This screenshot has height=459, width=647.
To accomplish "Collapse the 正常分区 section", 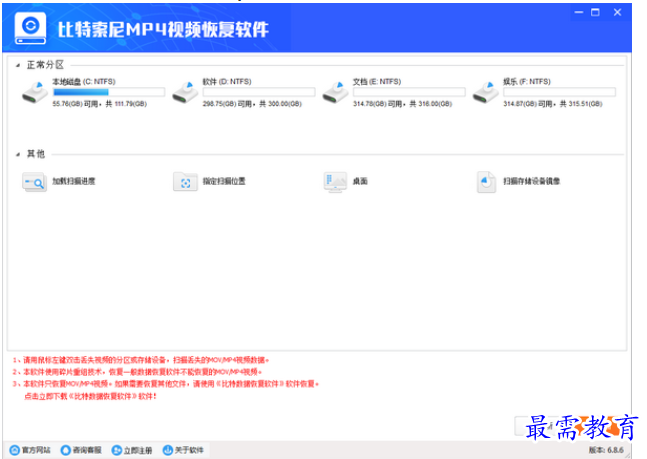I will 18,65.
